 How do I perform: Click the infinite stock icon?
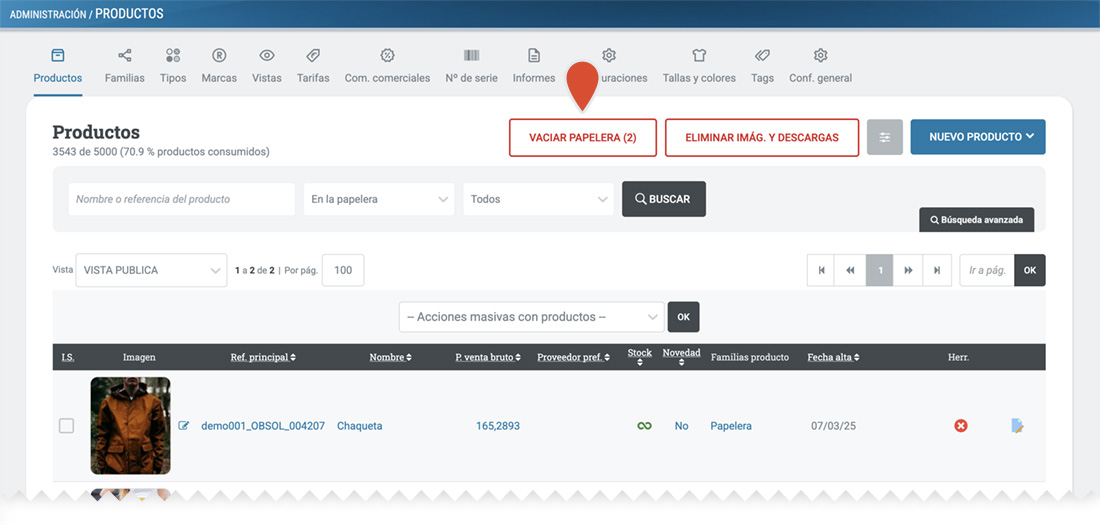click(x=644, y=425)
